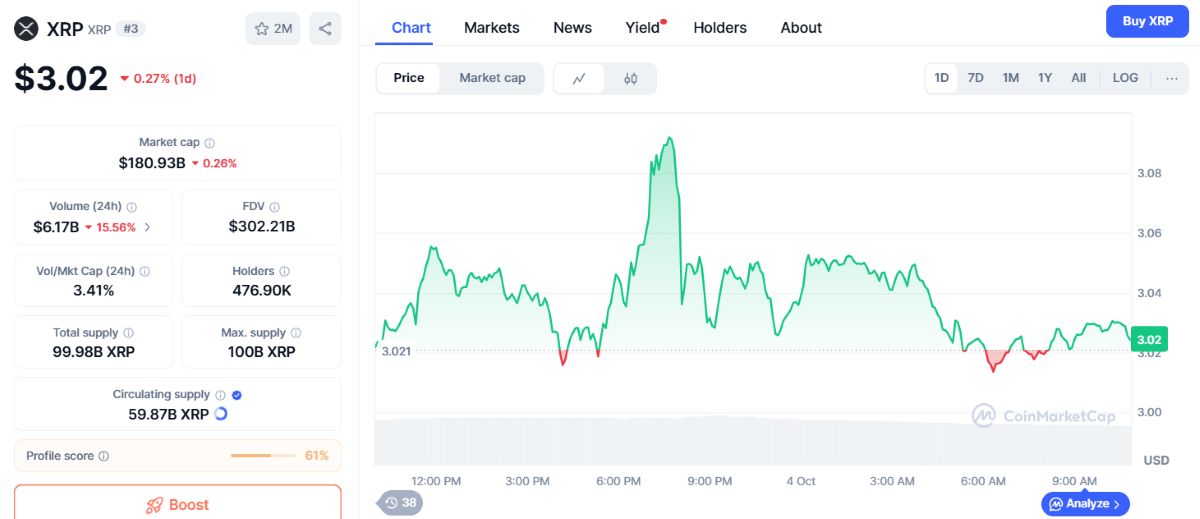Click the circulating supply progress ring icon
This screenshot has height=519, width=1200.
pos(221,414)
